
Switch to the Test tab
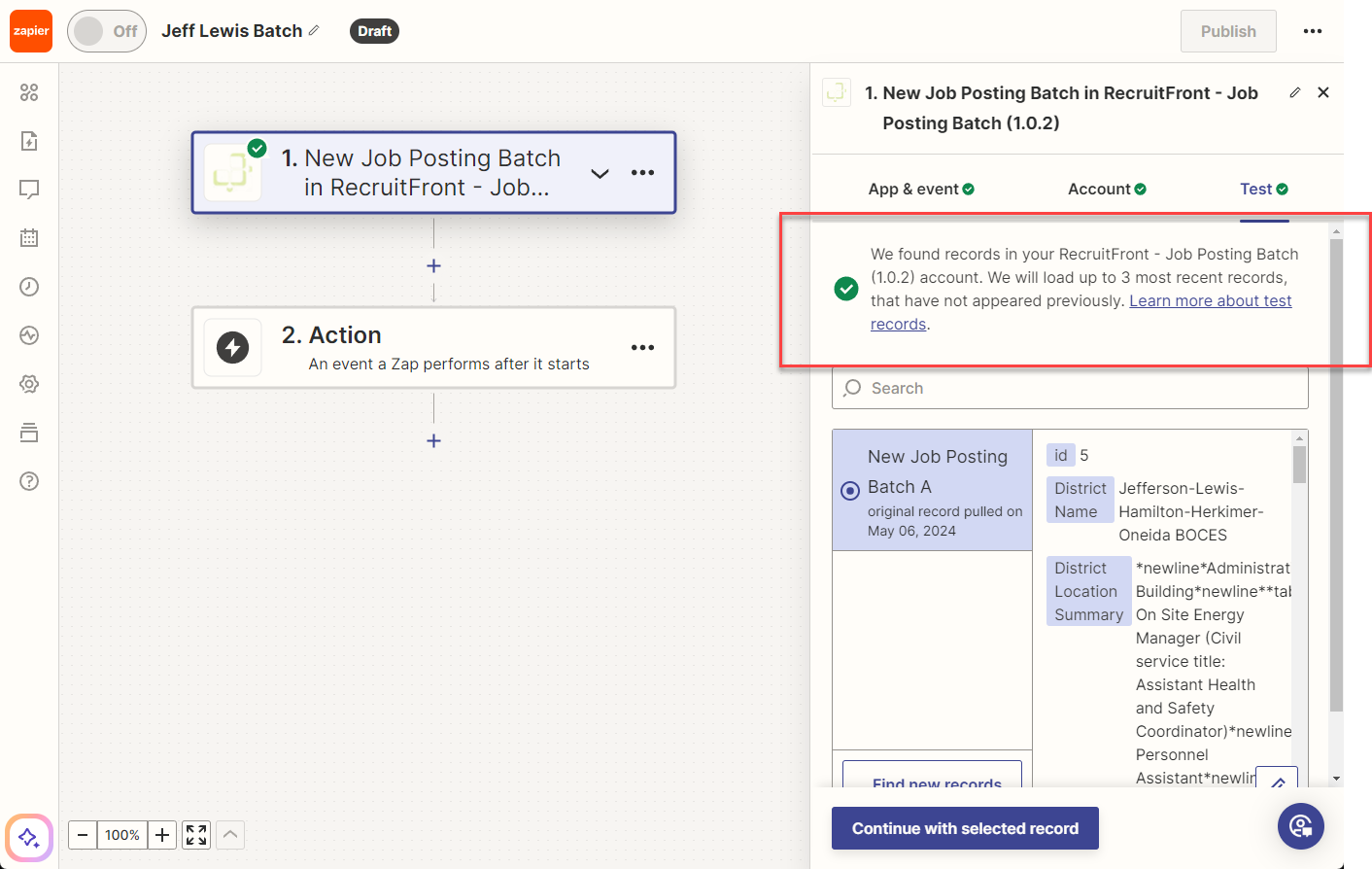pos(1264,190)
